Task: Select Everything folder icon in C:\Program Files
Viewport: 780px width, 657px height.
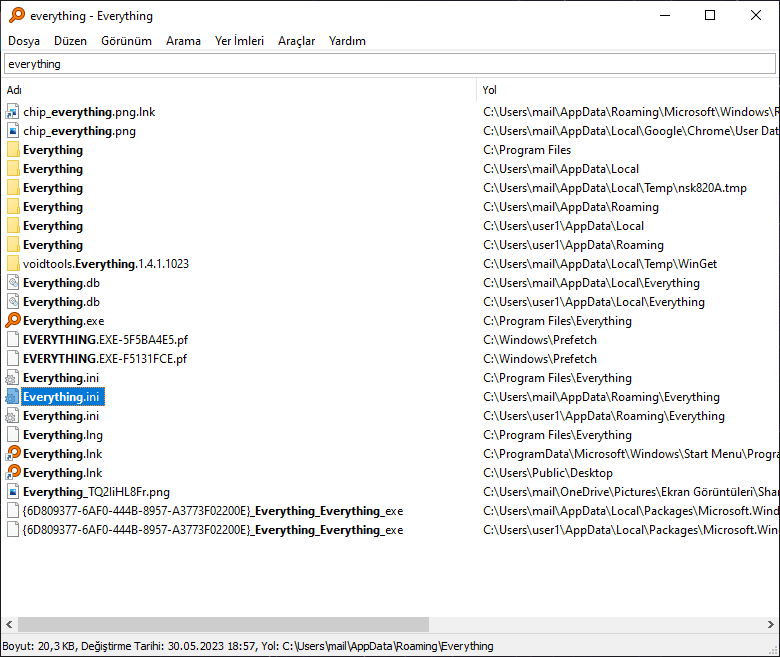Action: (13, 150)
